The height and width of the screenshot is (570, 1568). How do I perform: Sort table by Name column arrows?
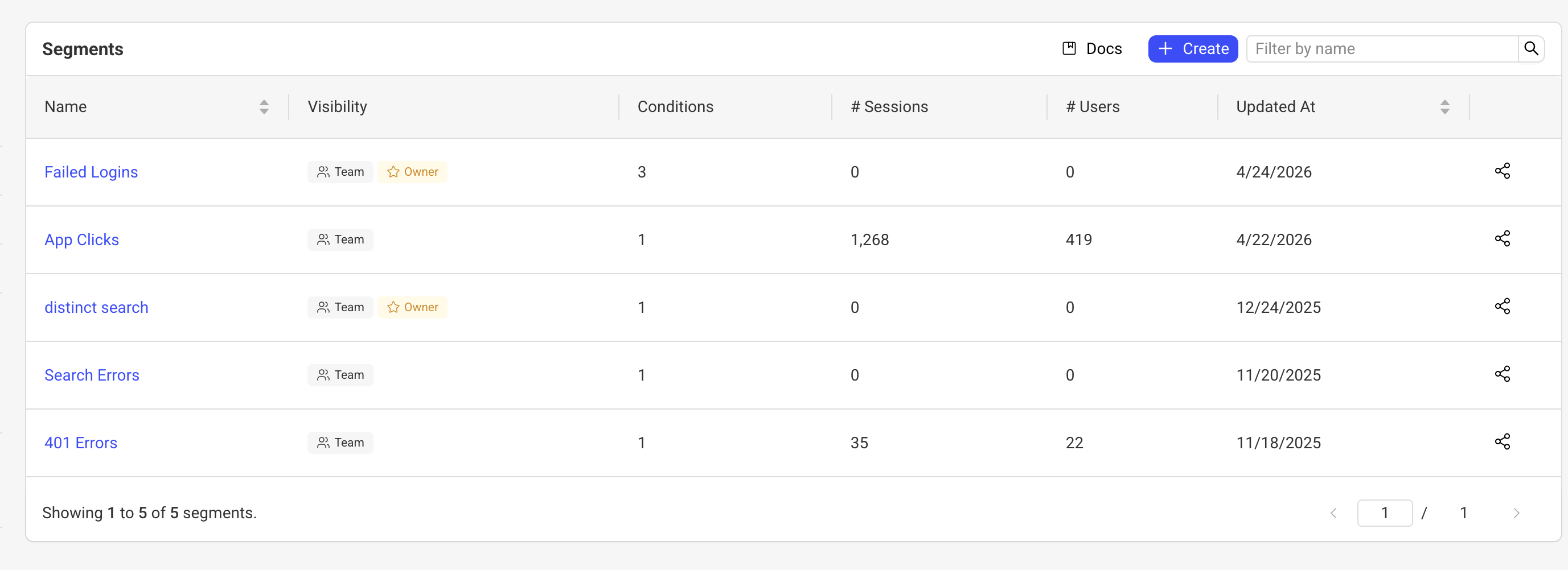[264, 107]
